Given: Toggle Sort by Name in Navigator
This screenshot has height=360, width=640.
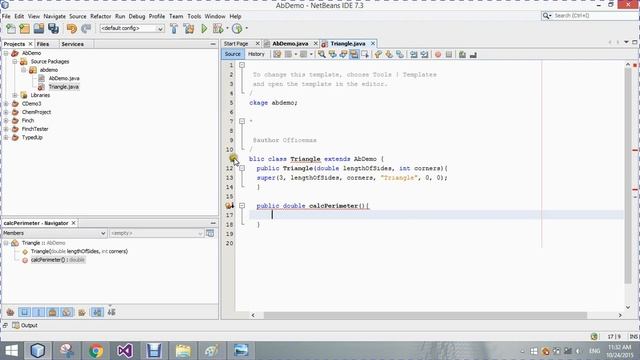Looking at the screenshot, I should coord(97,312).
